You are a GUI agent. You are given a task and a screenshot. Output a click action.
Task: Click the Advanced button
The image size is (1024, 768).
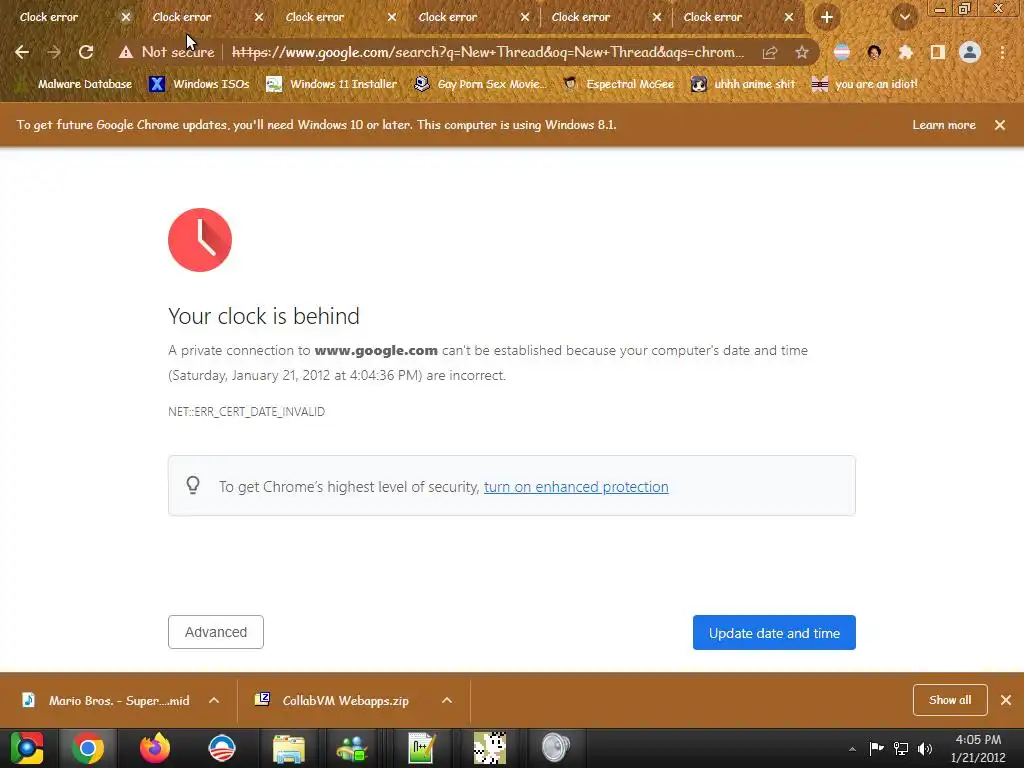(216, 632)
